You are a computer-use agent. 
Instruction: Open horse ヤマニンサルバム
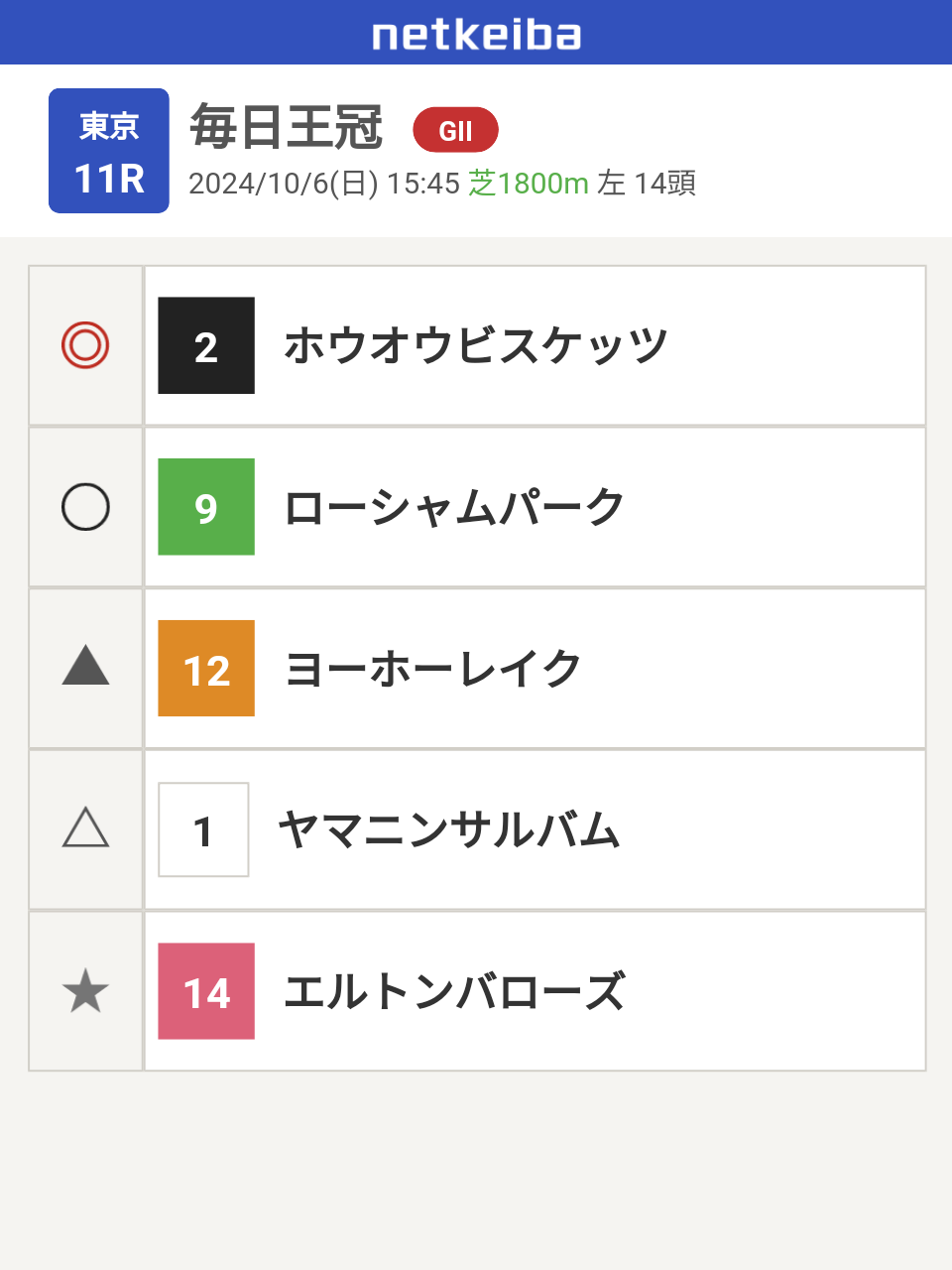pyautogui.click(x=449, y=829)
